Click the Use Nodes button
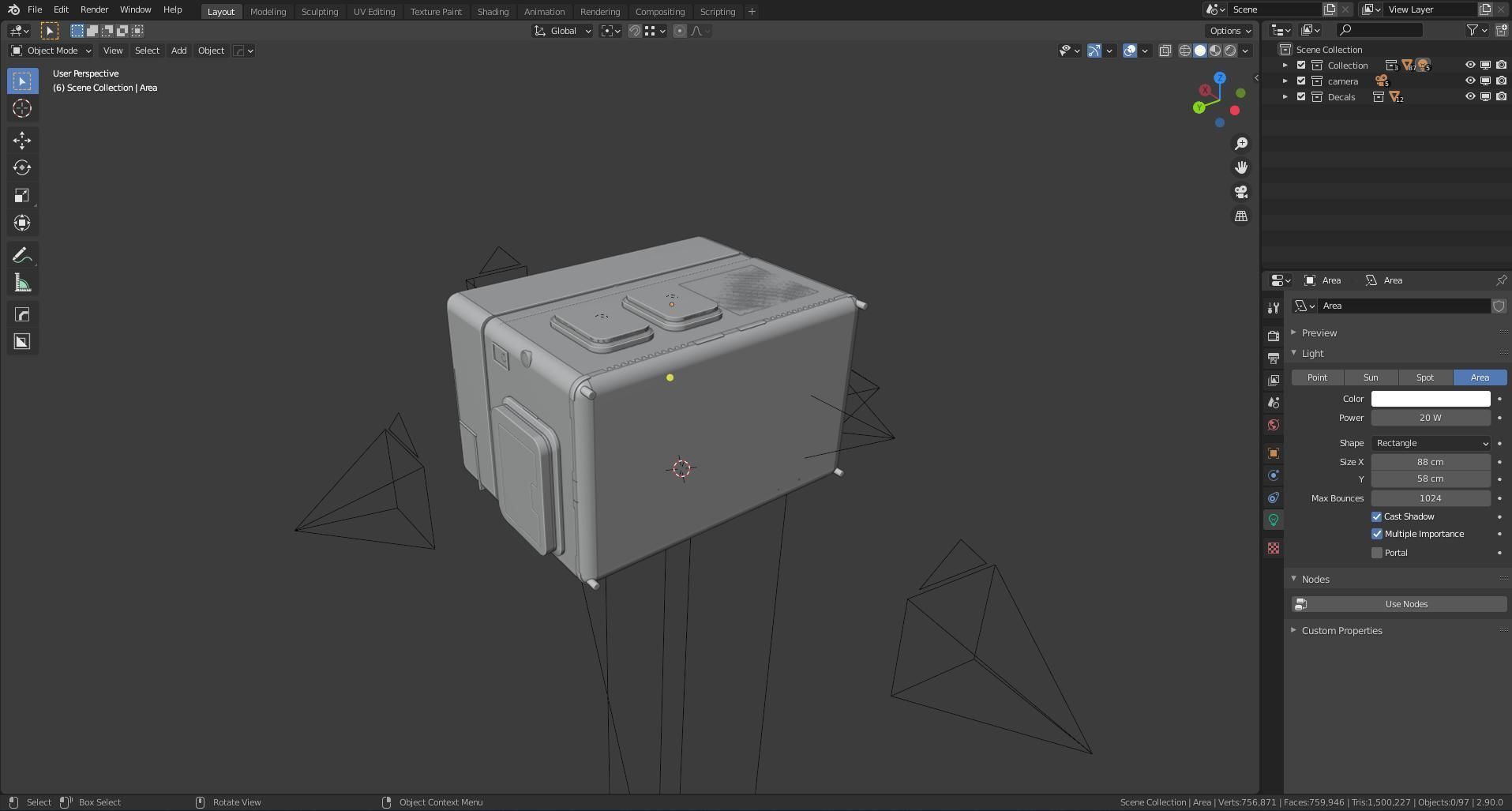This screenshot has height=811, width=1512. (1399, 604)
